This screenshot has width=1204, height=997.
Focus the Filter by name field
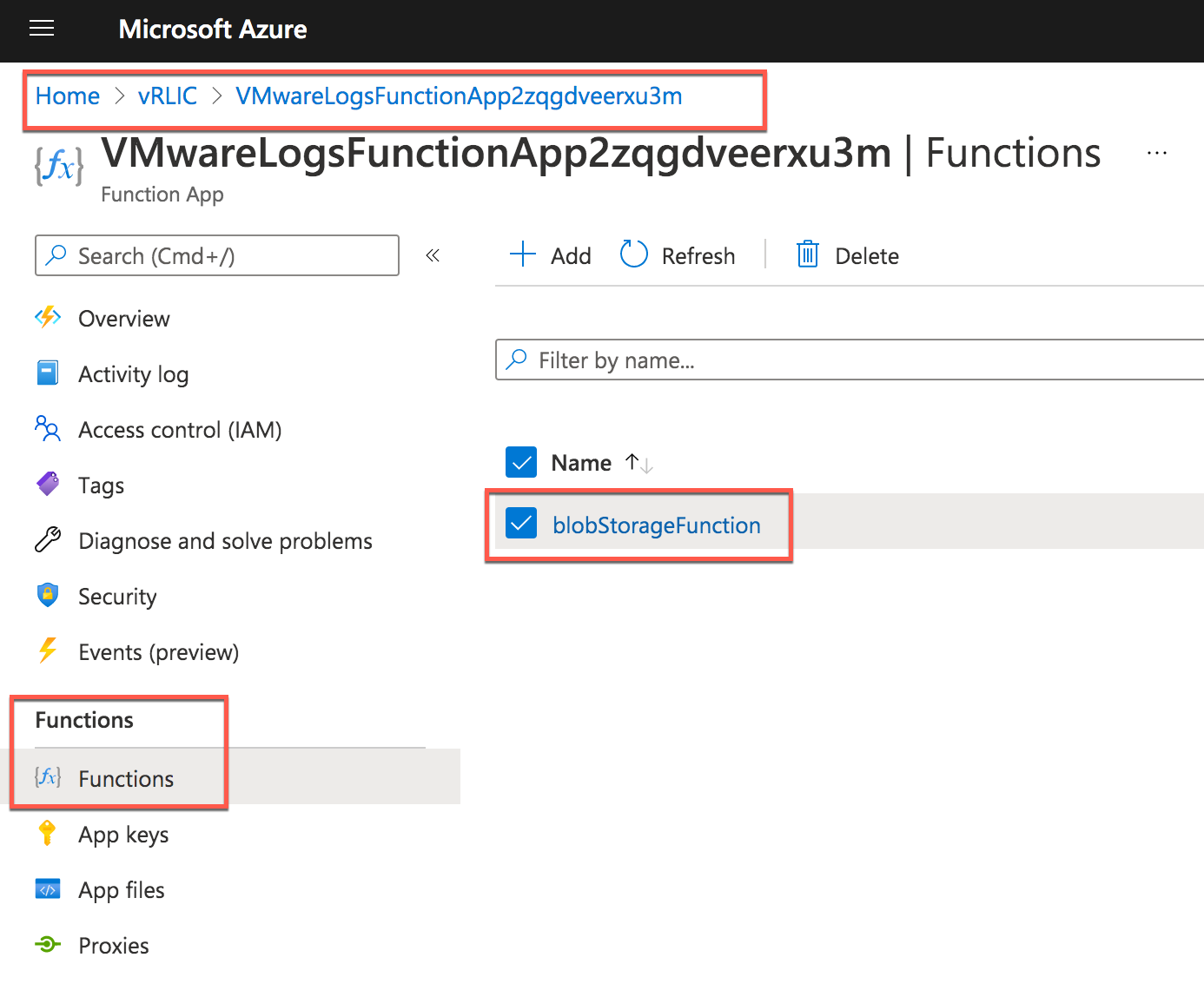(850, 360)
